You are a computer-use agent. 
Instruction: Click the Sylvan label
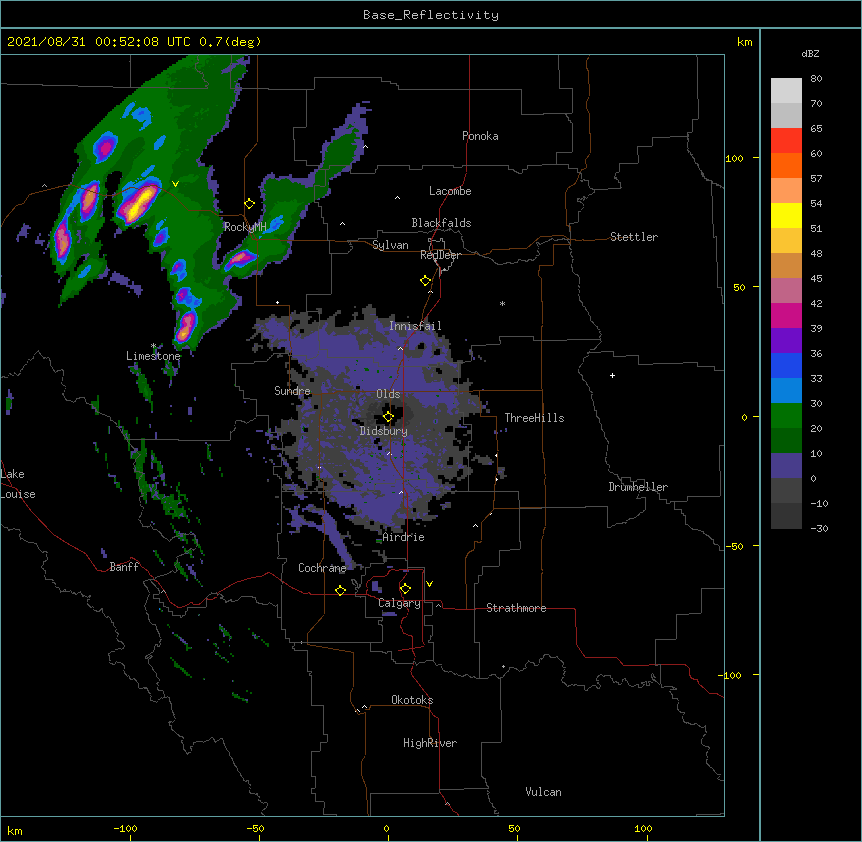(390, 245)
